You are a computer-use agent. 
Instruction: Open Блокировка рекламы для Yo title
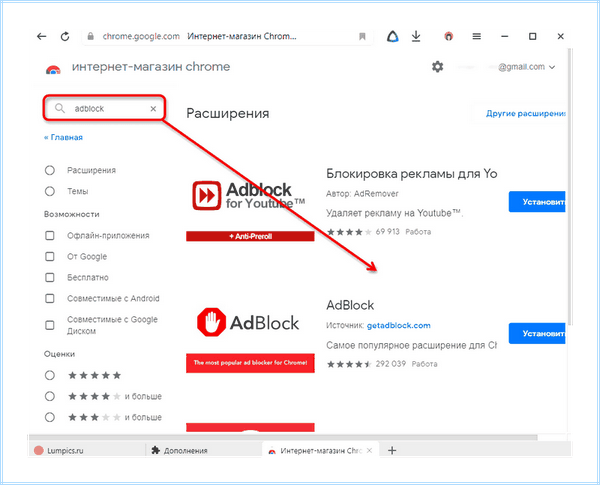click(x=411, y=174)
